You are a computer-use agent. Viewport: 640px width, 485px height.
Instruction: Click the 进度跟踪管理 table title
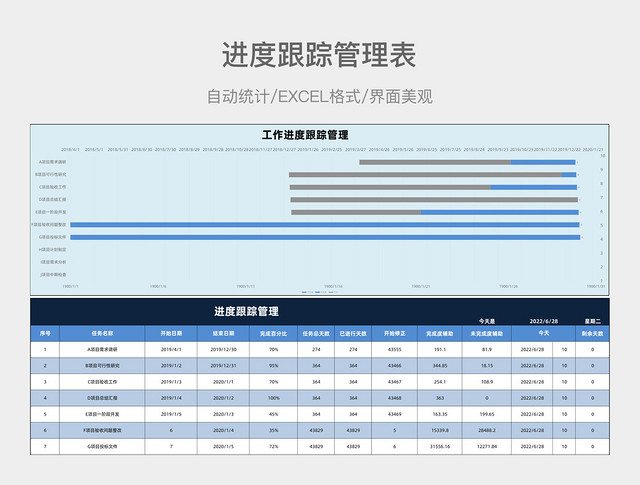pos(247,311)
